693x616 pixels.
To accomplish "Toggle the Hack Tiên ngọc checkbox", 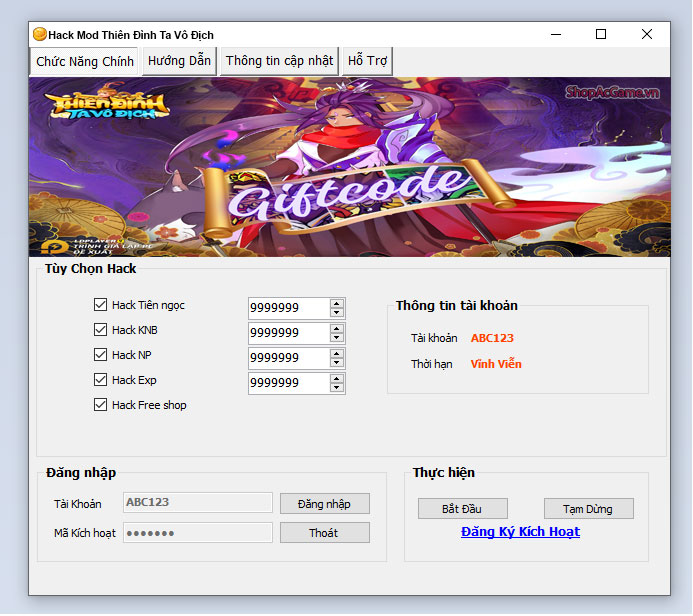I will [100, 304].
